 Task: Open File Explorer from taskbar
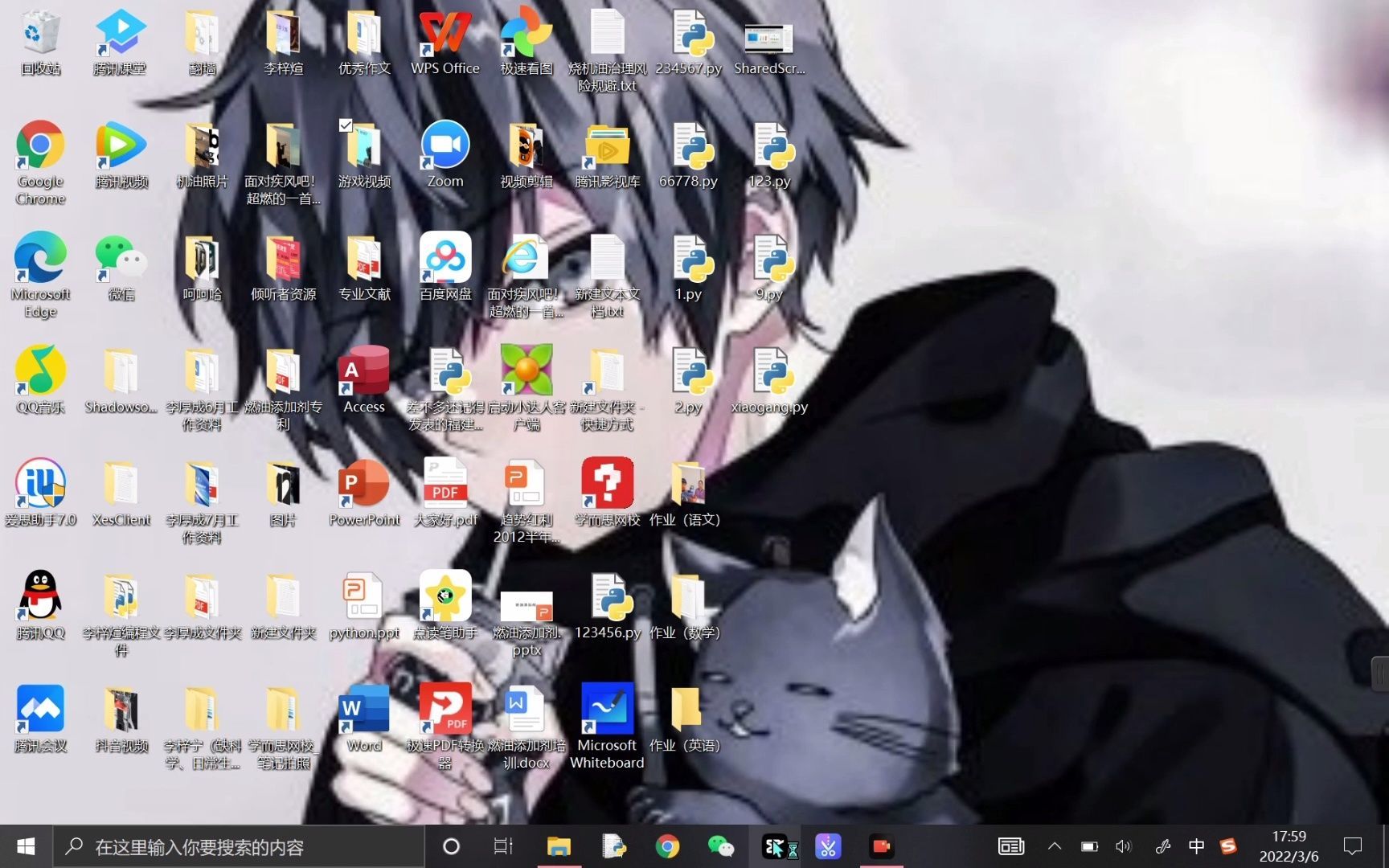coord(559,846)
